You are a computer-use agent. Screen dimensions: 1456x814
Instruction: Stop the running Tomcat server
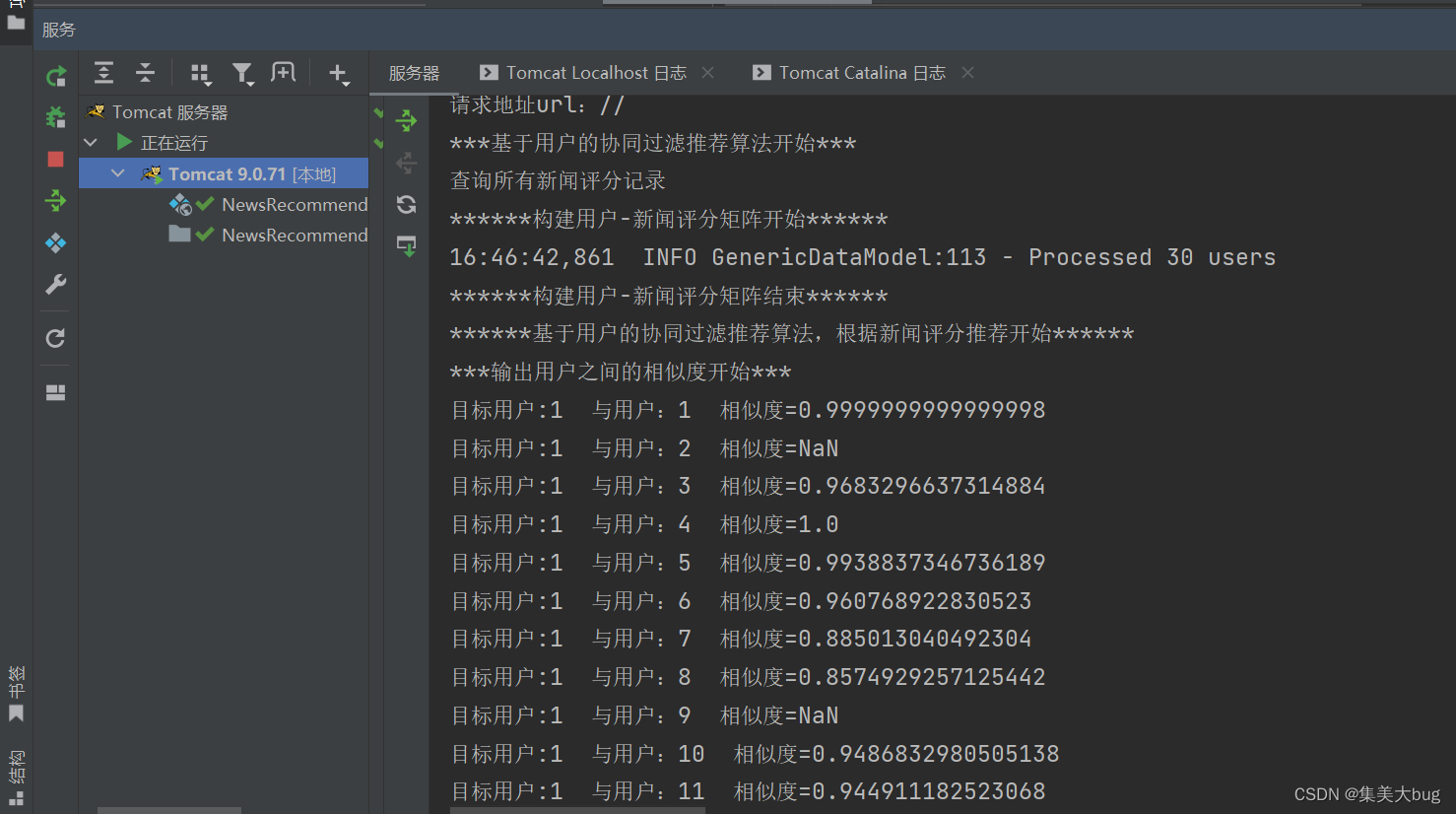coord(56,160)
